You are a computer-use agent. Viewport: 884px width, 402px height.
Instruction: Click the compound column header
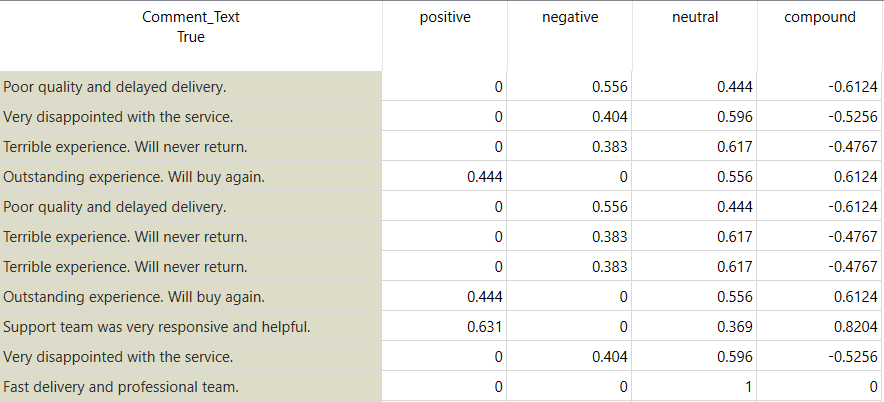pyautogui.click(x=819, y=17)
